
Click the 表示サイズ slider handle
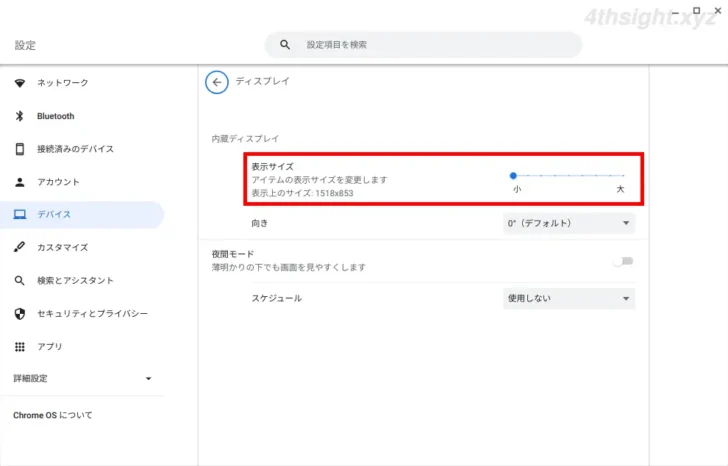pos(513,175)
